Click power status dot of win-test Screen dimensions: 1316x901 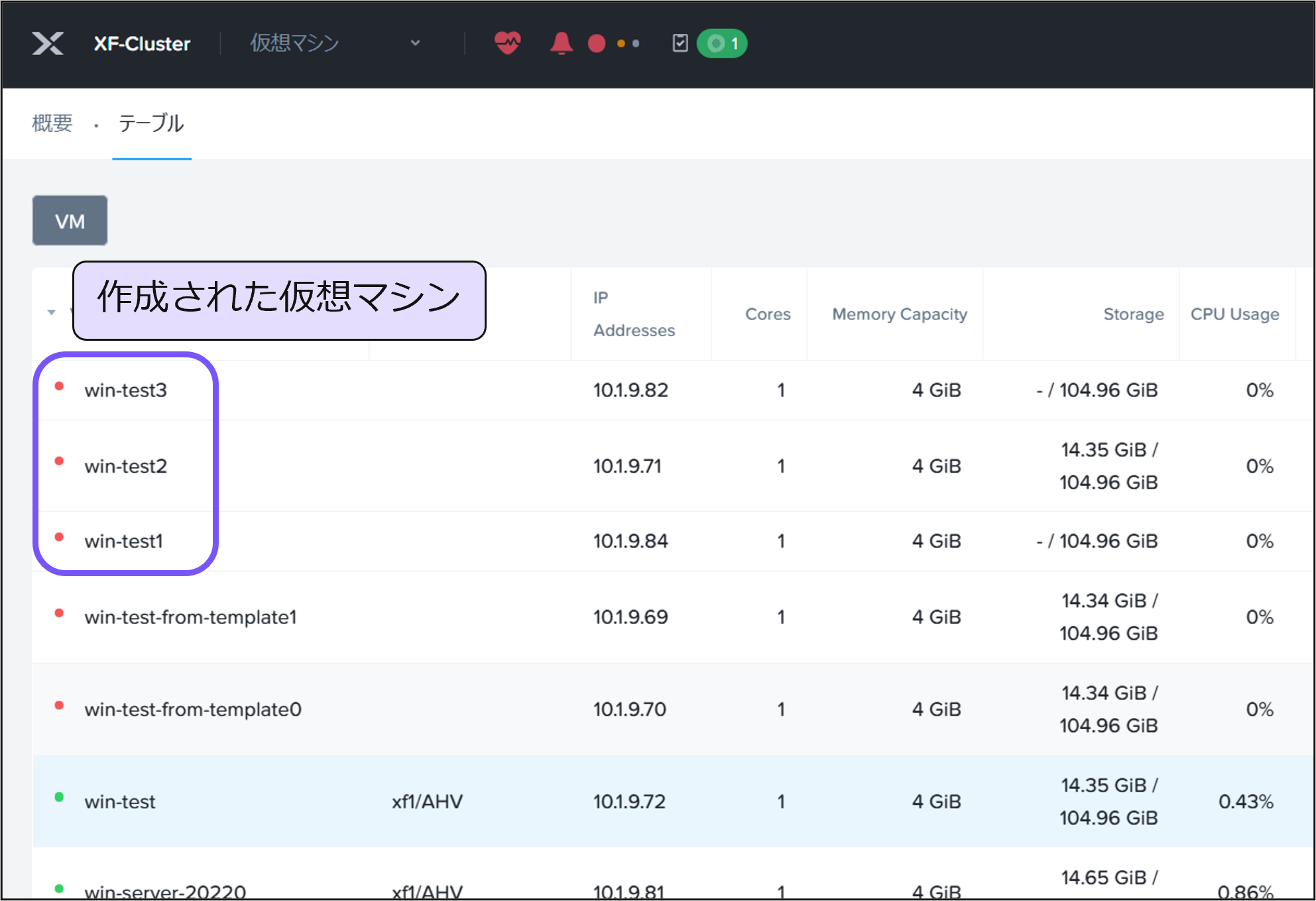[59, 798]
